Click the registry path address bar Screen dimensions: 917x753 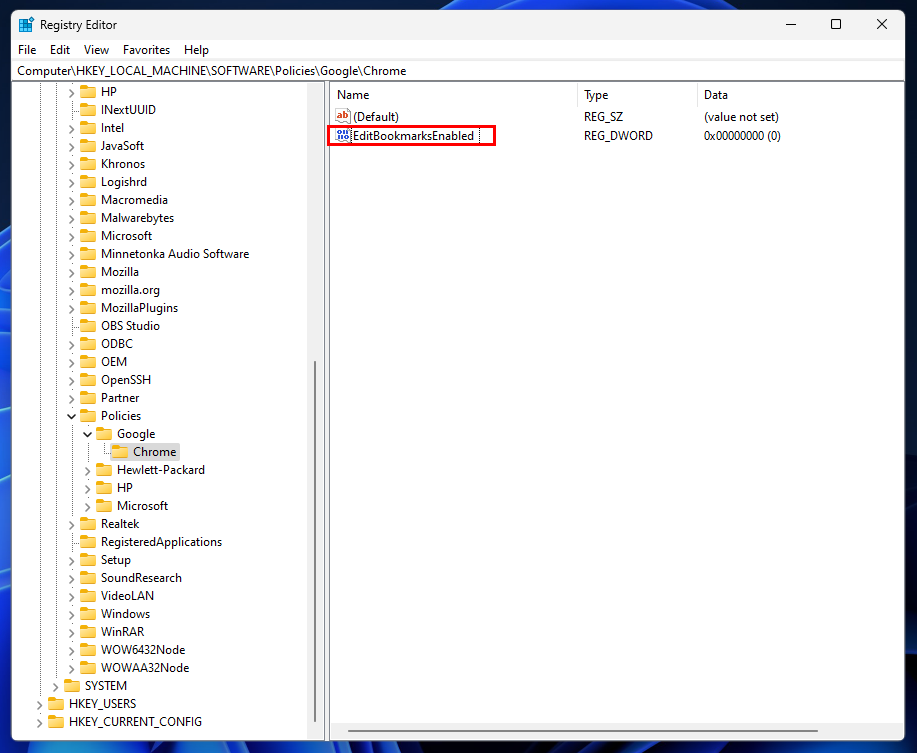[458, 71]
